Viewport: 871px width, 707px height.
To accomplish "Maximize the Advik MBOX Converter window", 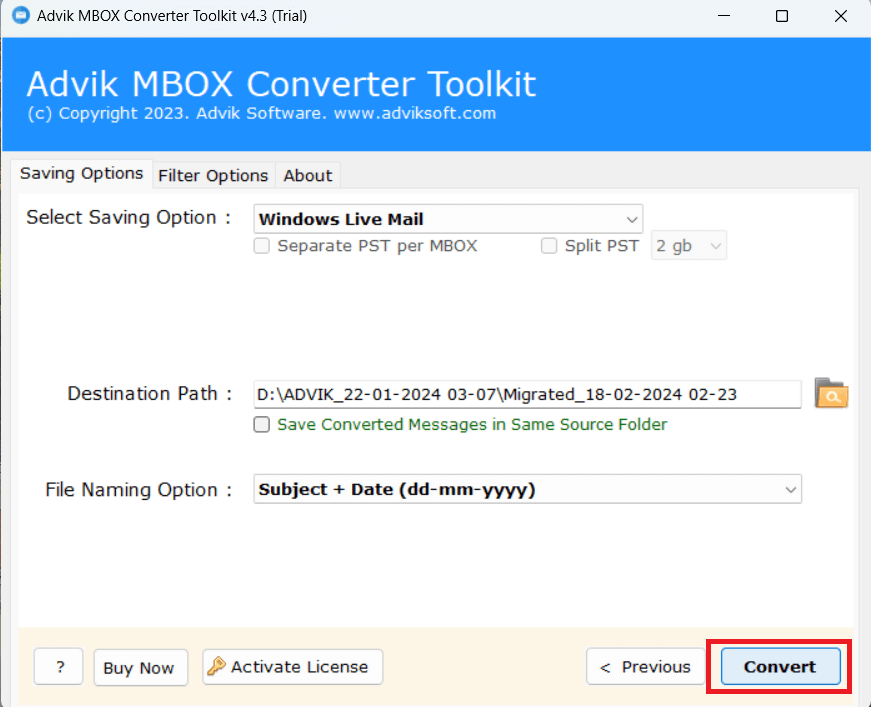I will pos(782,16).
